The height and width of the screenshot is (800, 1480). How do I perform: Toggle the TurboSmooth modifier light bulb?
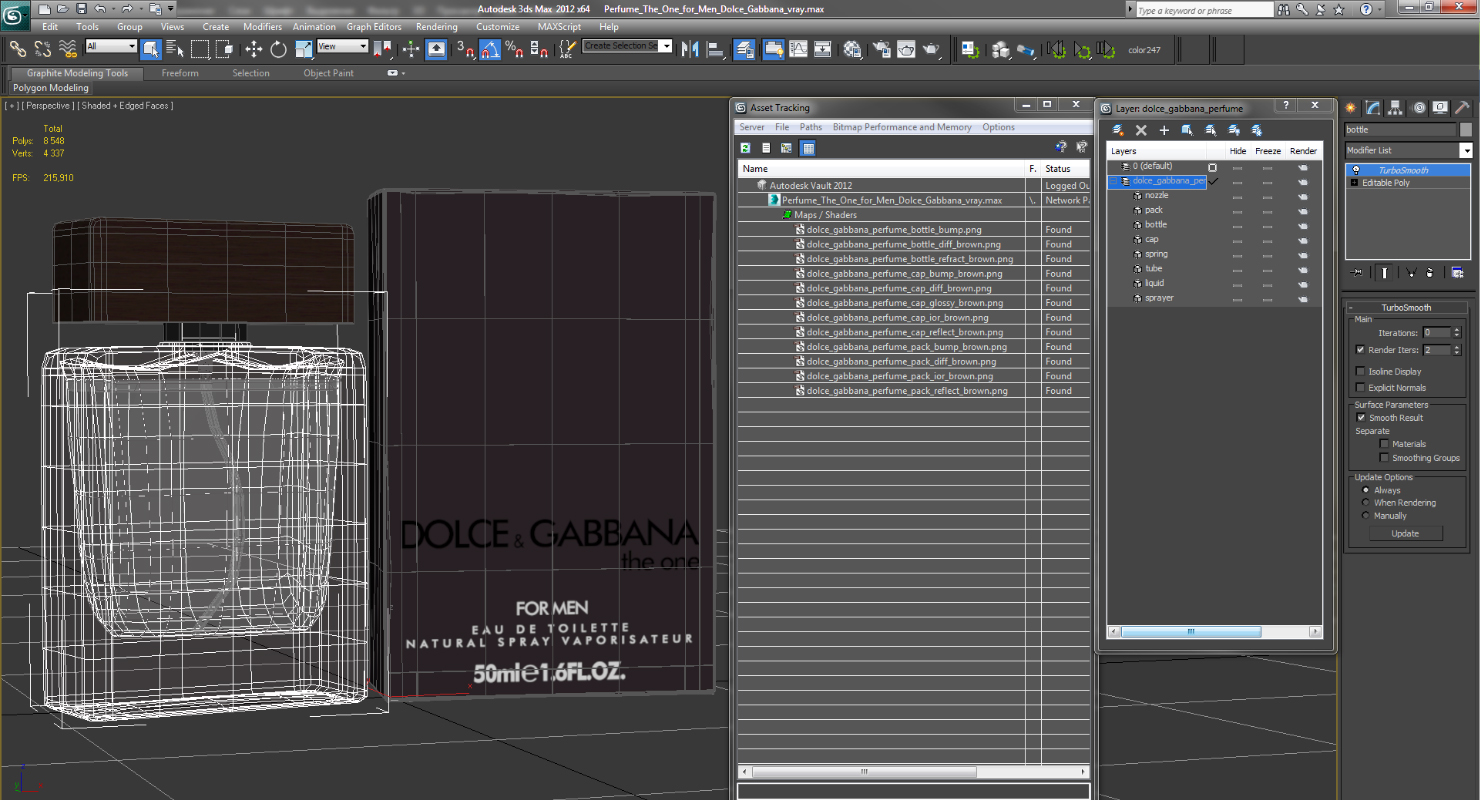1356,170
